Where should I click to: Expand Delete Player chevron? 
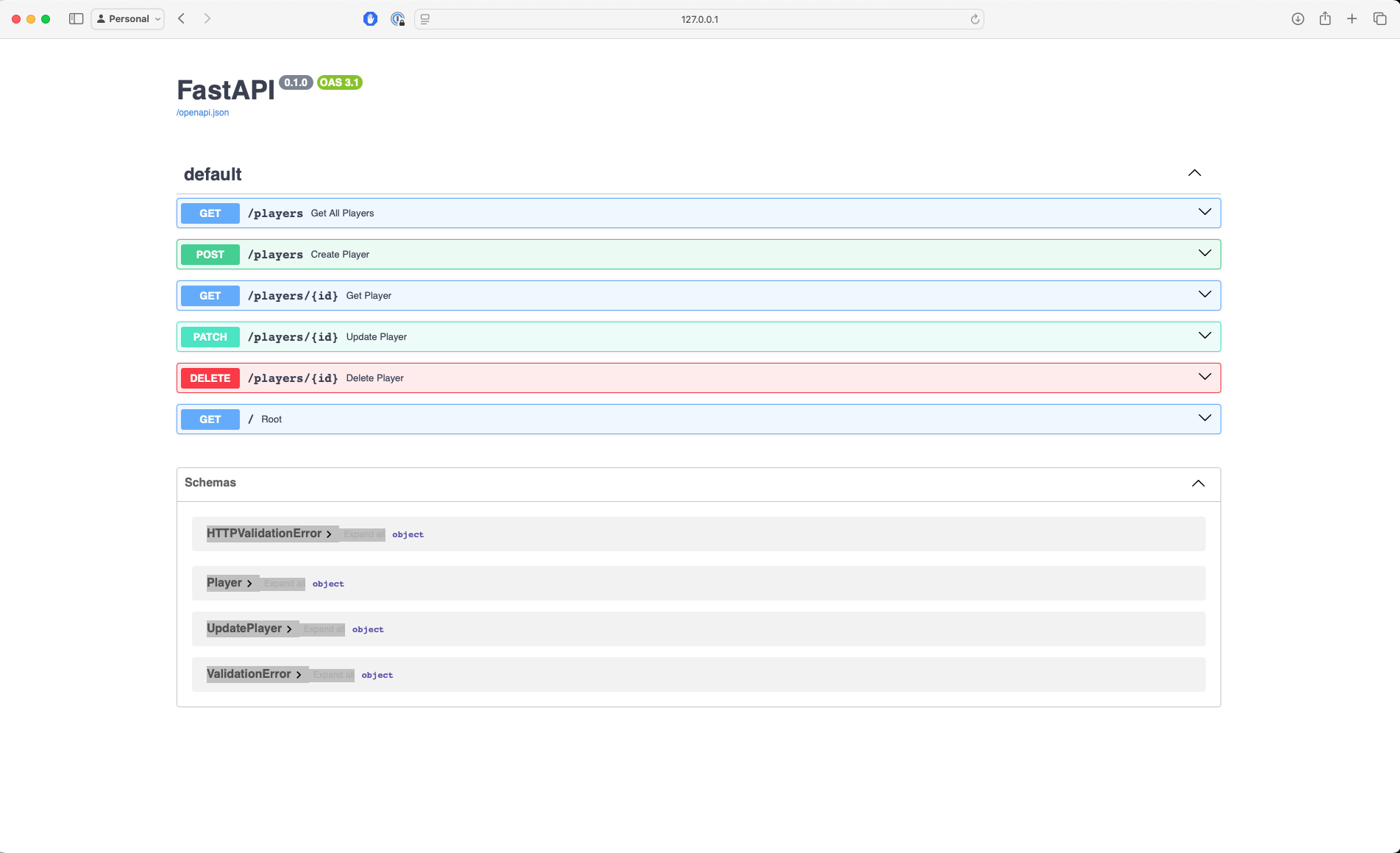[x=1205, y=377]
